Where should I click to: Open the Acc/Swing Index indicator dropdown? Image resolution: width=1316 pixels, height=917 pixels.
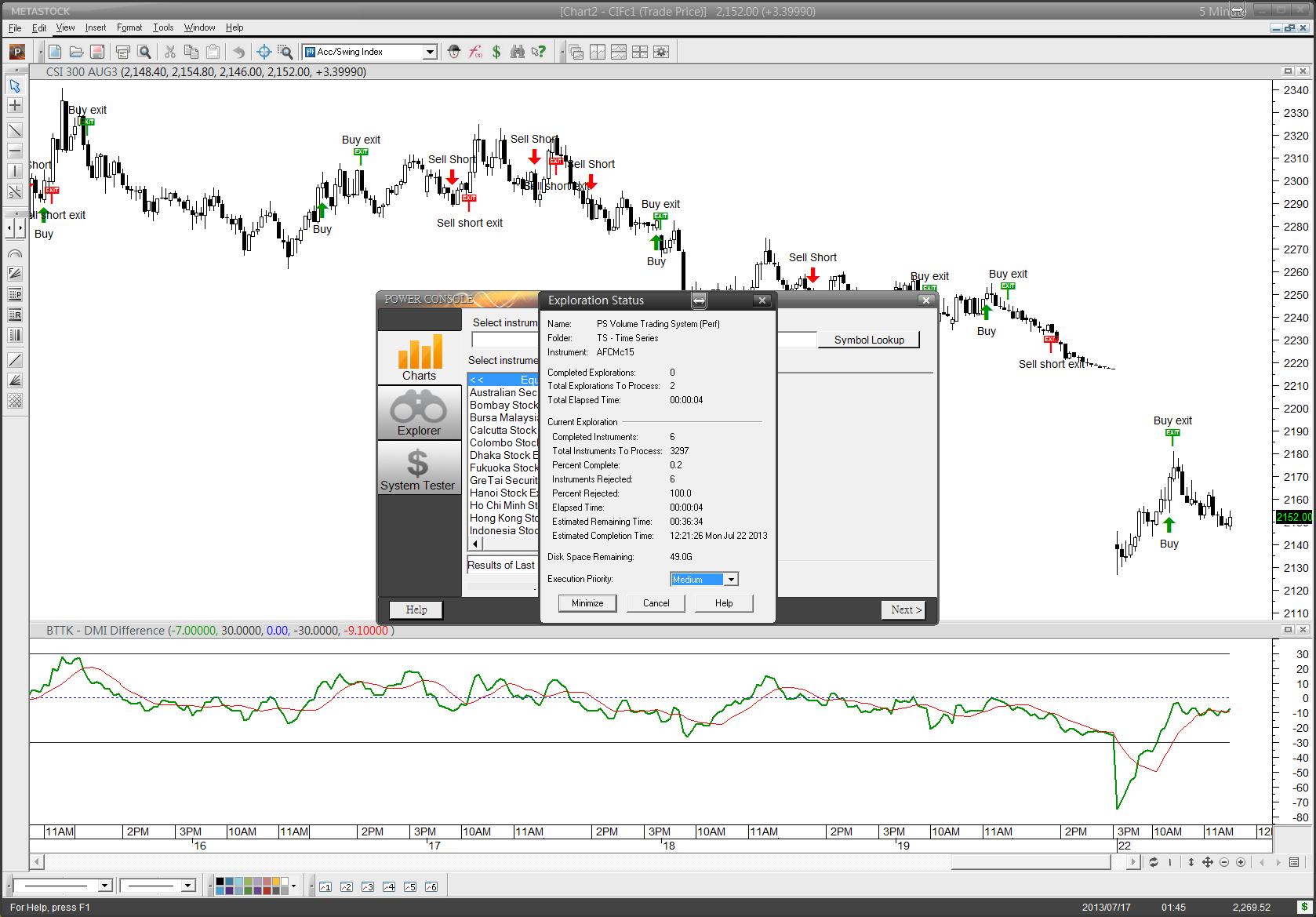coord(430,52)
